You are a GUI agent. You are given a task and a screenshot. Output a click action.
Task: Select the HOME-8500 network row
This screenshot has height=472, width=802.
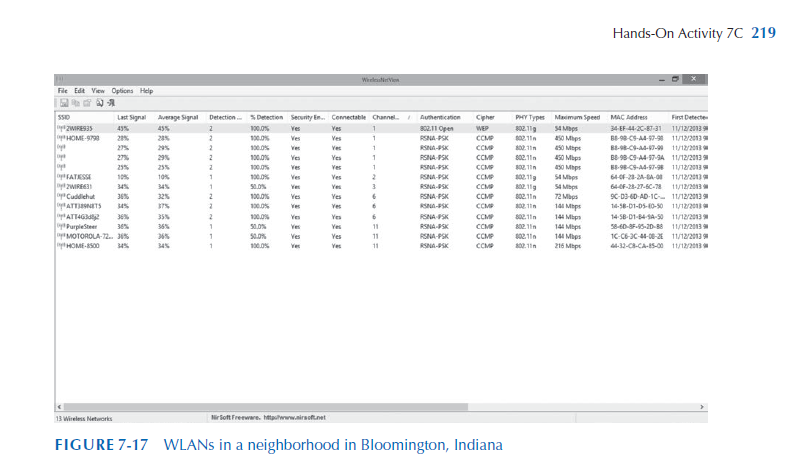tap(382, 246)
